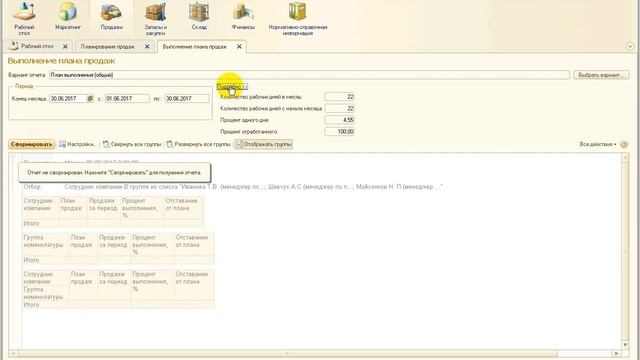Click horizontal scrollbar left arrow
Viewport: 640px width, 360px height.
click(13, 353)
